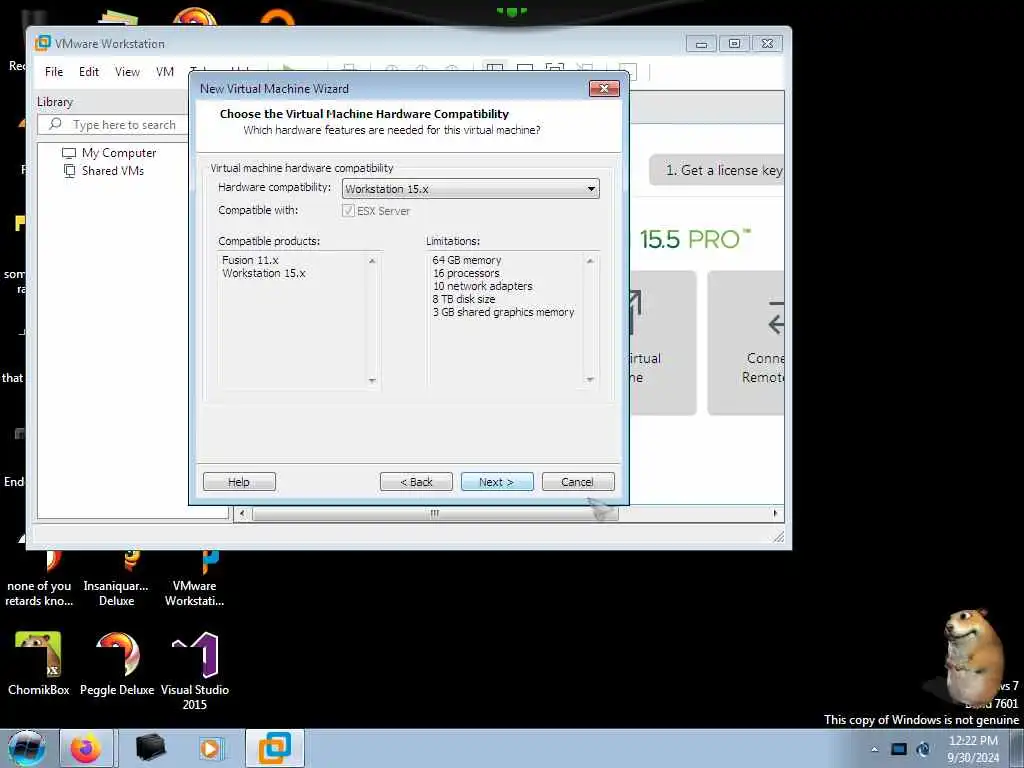Select the VMware Workstation desktop shortcut

pos(195,580)
